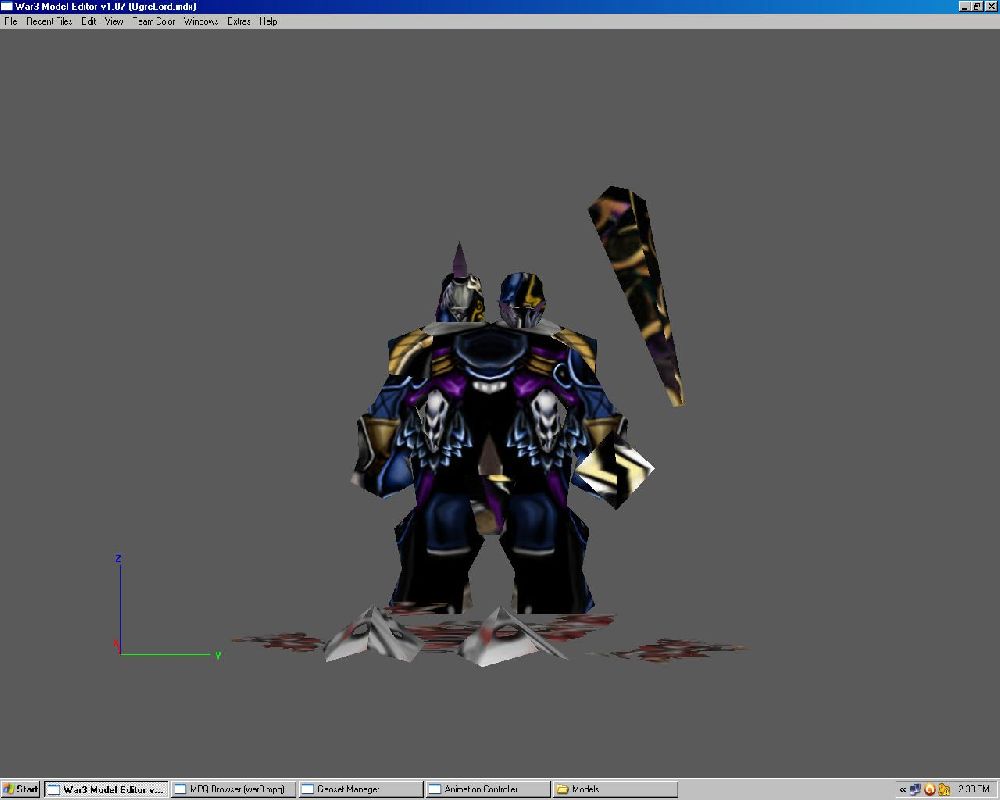The height and width of the screenshot is (800, 1000).
Task: Switch to MPQ Browser taskbar window
Action: click(x=233, y=789)
